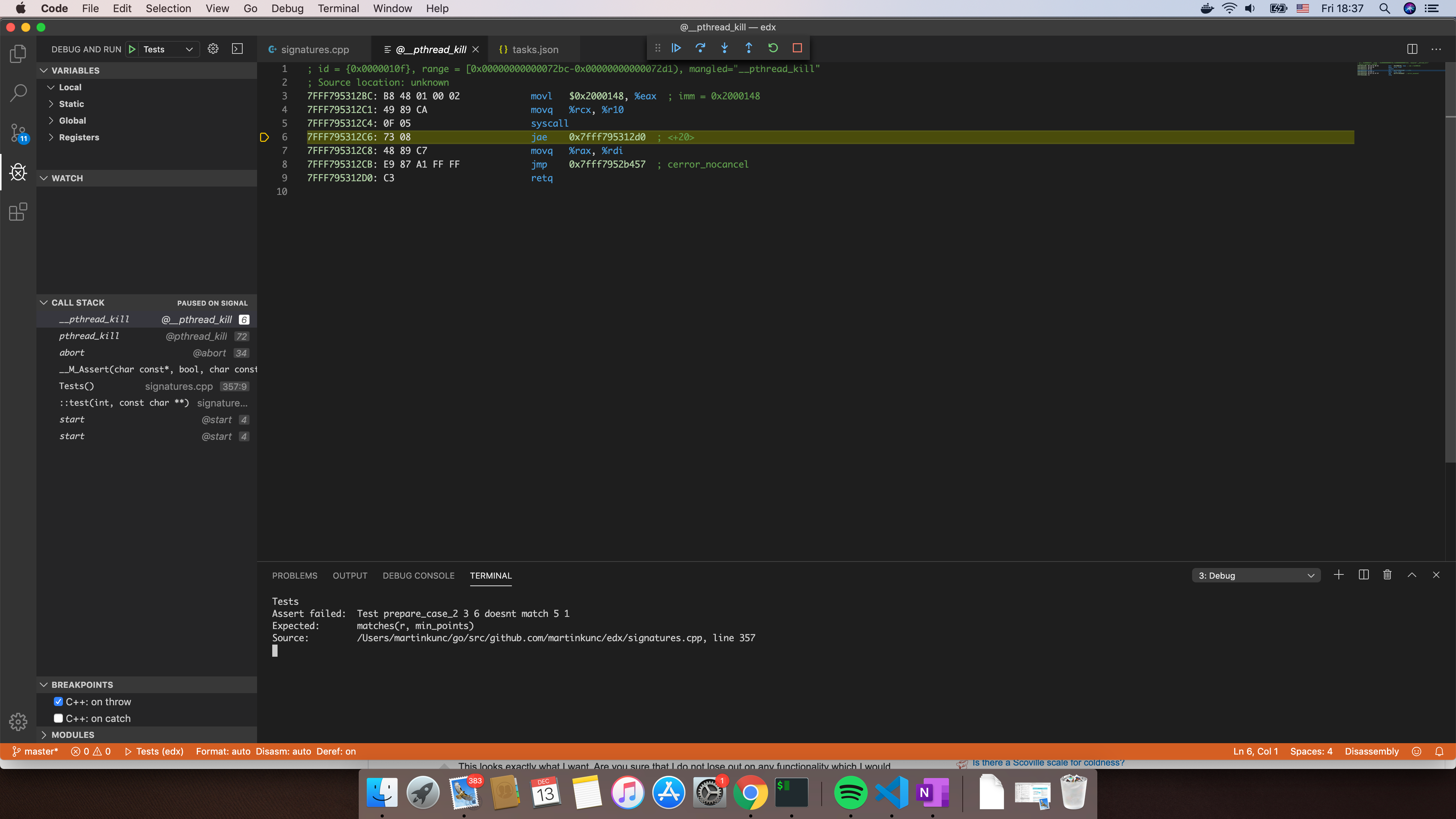The width and height of the screenshot is (1456, 819).
Task: Stop debugging with the red square
Action: pos(797,48)
